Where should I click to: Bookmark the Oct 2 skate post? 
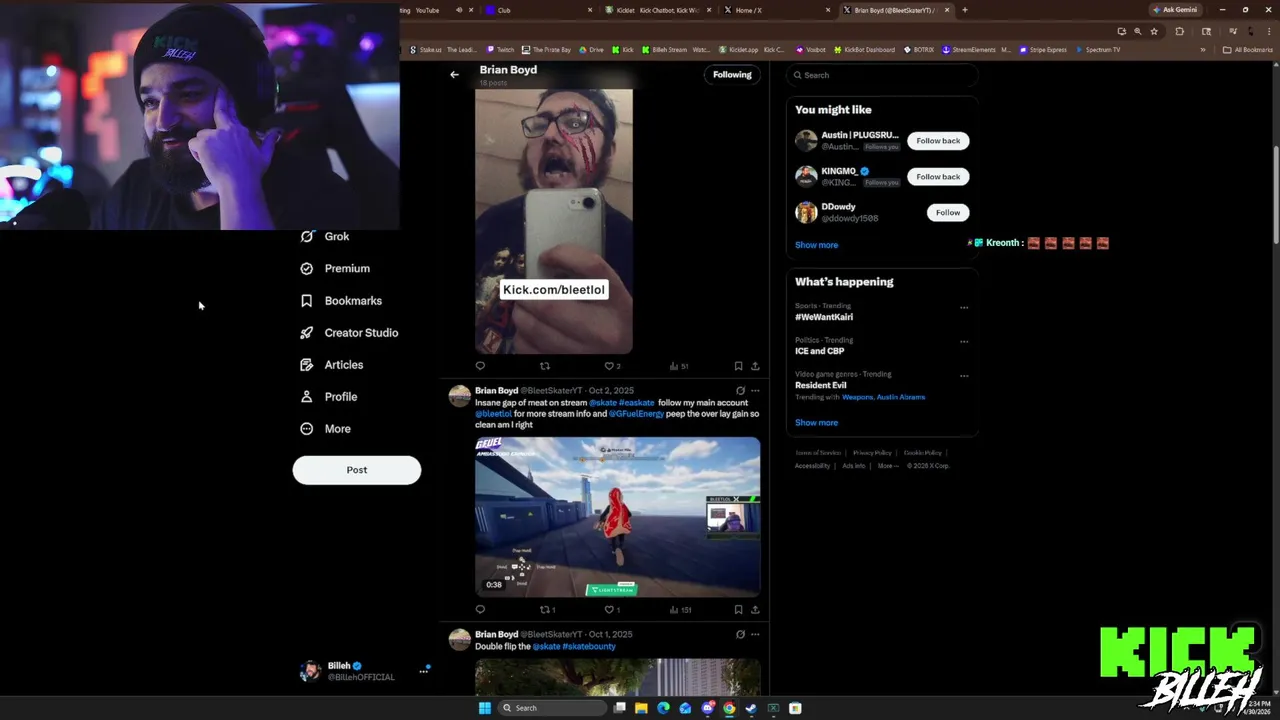[x=738, y=610]
